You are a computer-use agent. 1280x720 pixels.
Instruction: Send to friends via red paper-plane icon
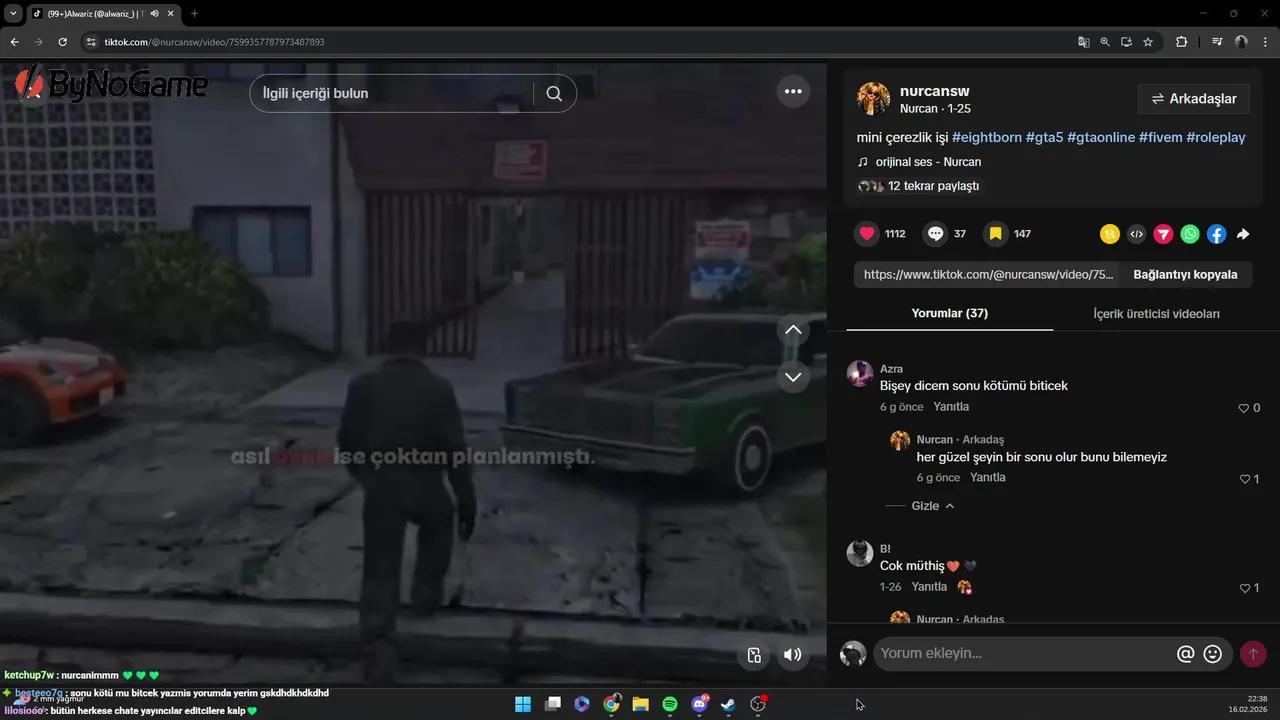click(1163, 234)
